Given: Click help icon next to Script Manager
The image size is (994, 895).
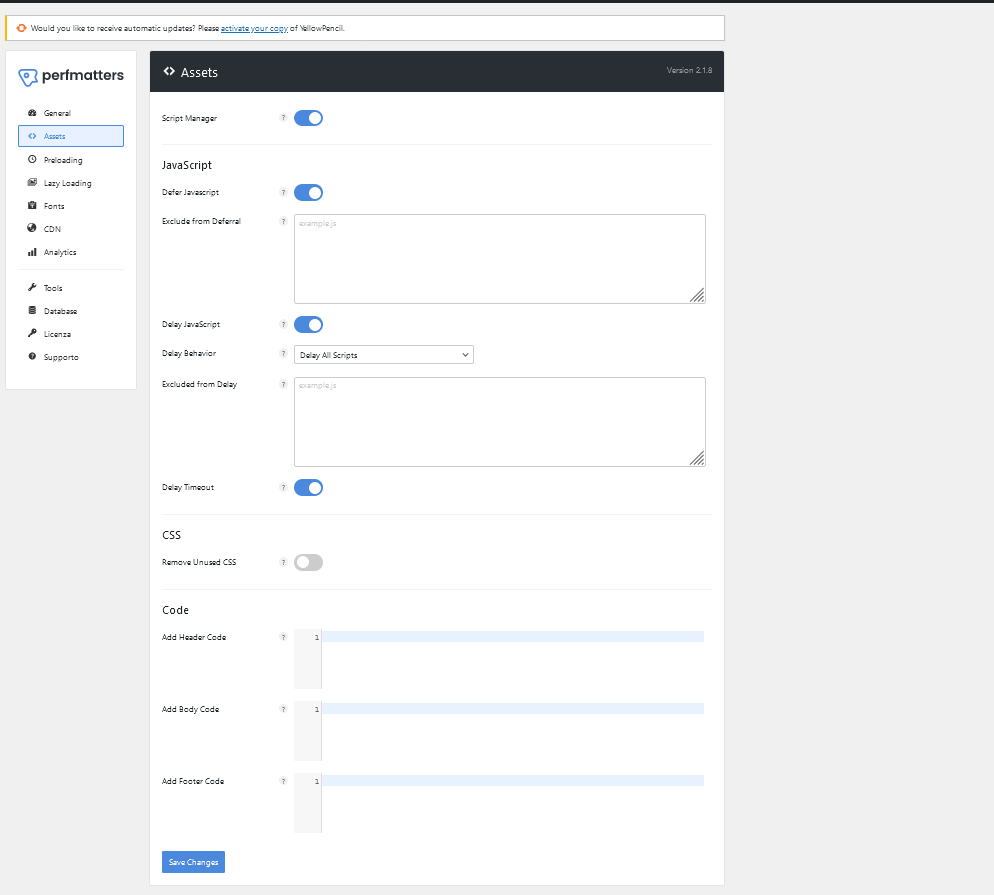Looking at the screenshot, I should pyautogui.click(x=283, y=118).
